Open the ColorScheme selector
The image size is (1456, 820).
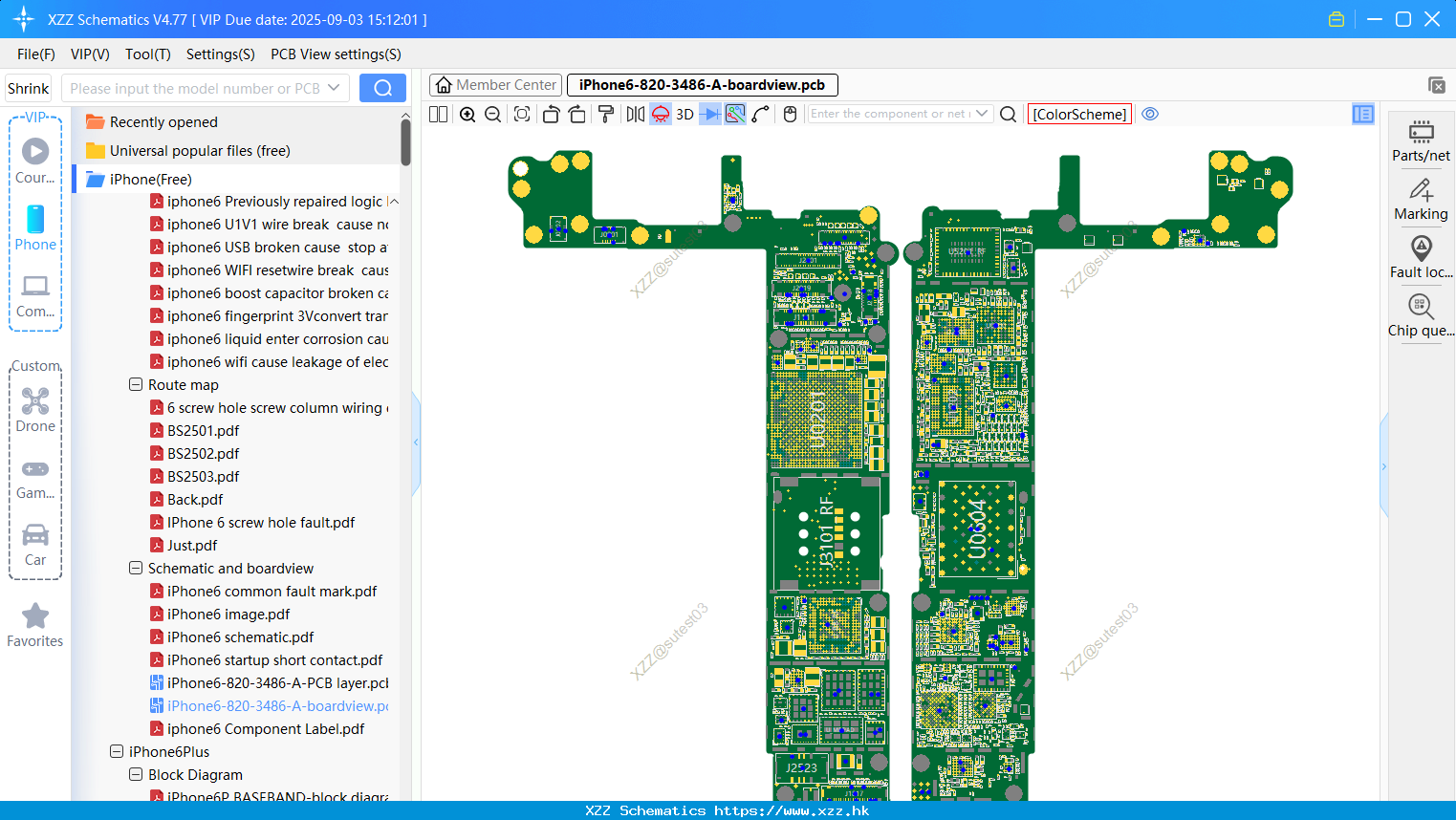coord(1079,114)
